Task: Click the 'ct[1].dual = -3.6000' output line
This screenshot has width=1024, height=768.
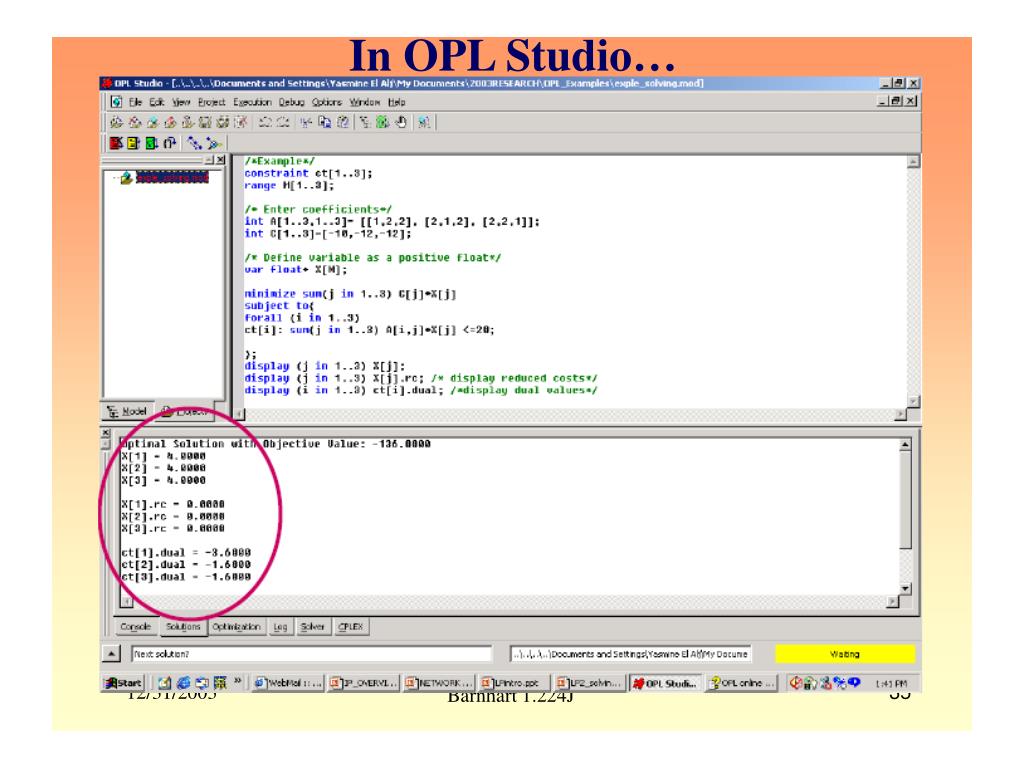Action: click(x=185, y=552)
